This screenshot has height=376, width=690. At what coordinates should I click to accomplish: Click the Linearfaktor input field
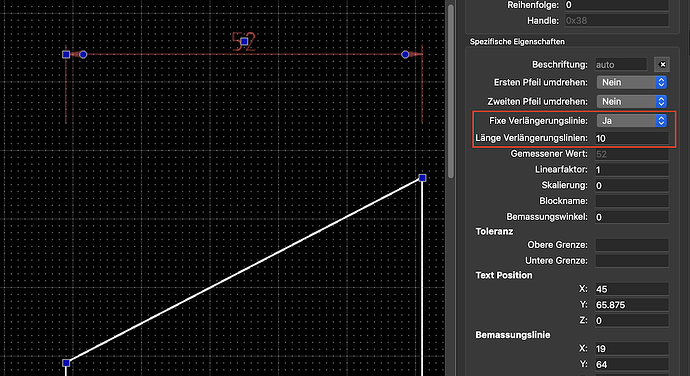pos(632,170)
